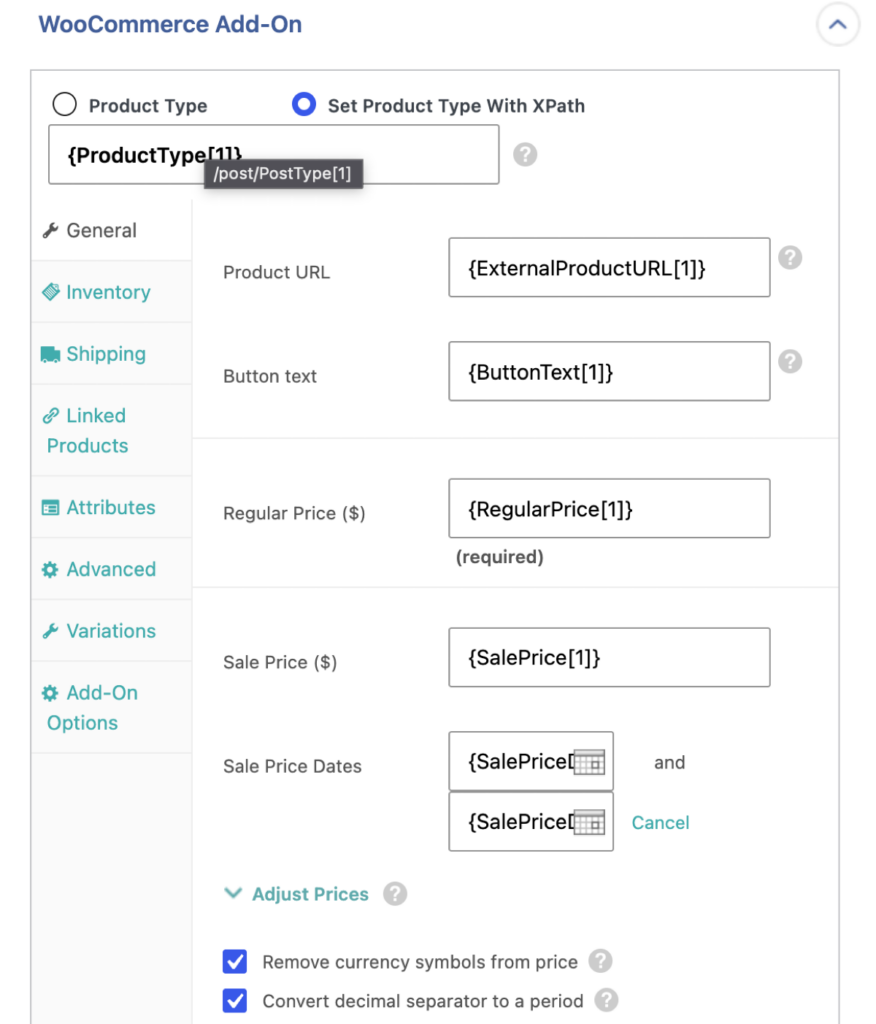The height and width of the screenshot is (1024, 876).
Task: Click the first Sale Price Dates field
Action: tap(530, 761)
